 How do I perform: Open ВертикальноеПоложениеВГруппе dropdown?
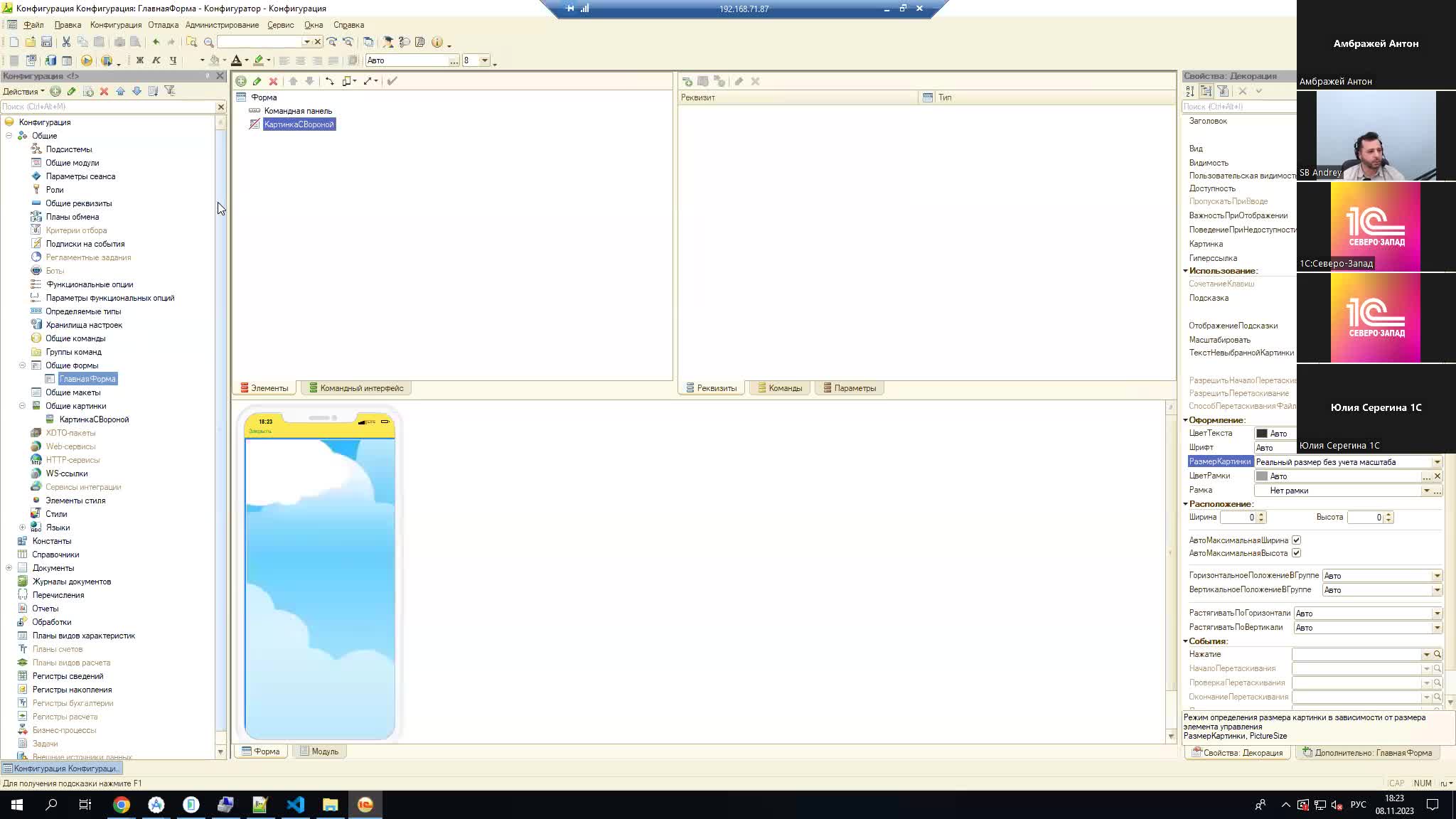tap(1437, 590)
